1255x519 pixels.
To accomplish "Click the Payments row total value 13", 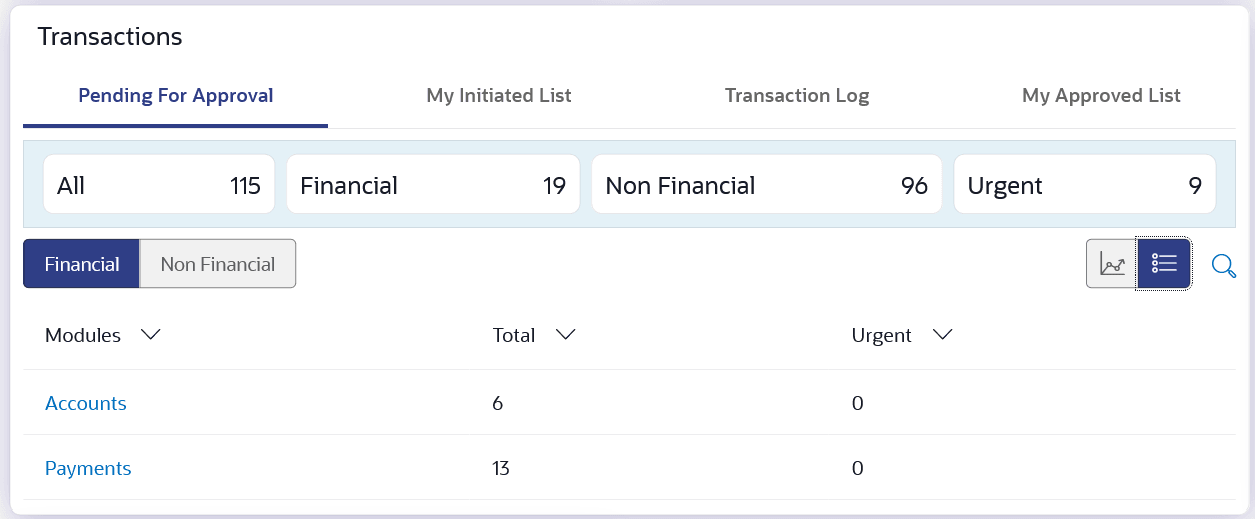I will pyautogui.click(x=501, y=468).
